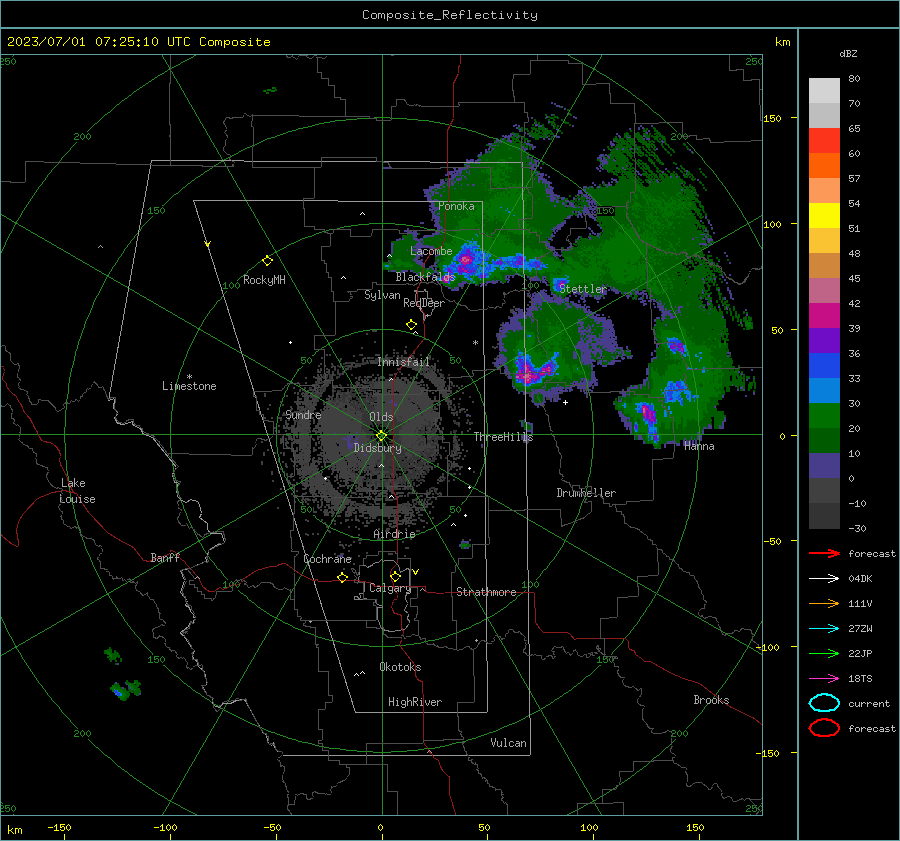900x841 pixels.
Task: Click the red 65-60 dBZ color swatch
Action: coord(824,141)
